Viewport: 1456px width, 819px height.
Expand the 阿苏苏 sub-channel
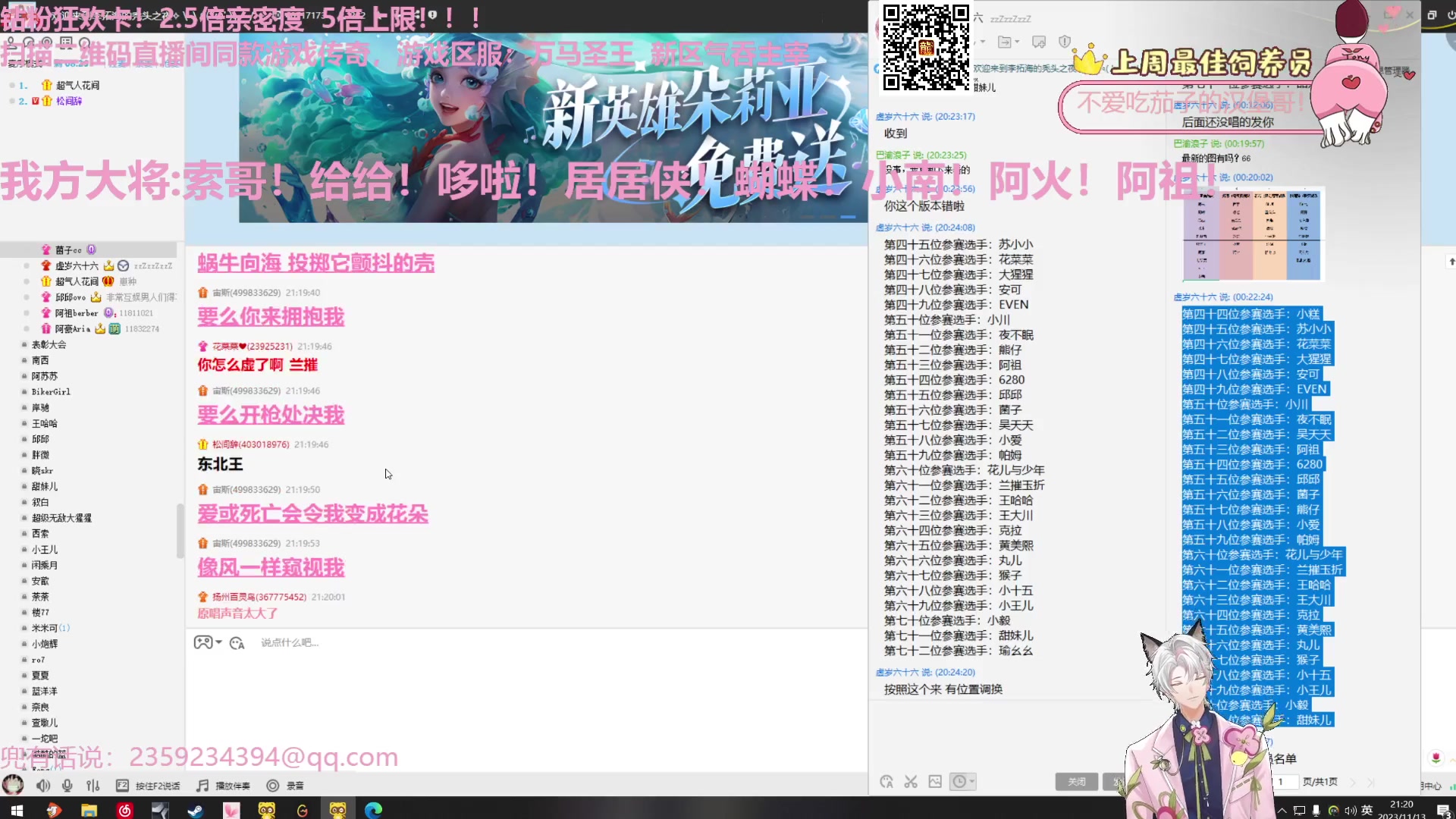click(x=44, y=376)
